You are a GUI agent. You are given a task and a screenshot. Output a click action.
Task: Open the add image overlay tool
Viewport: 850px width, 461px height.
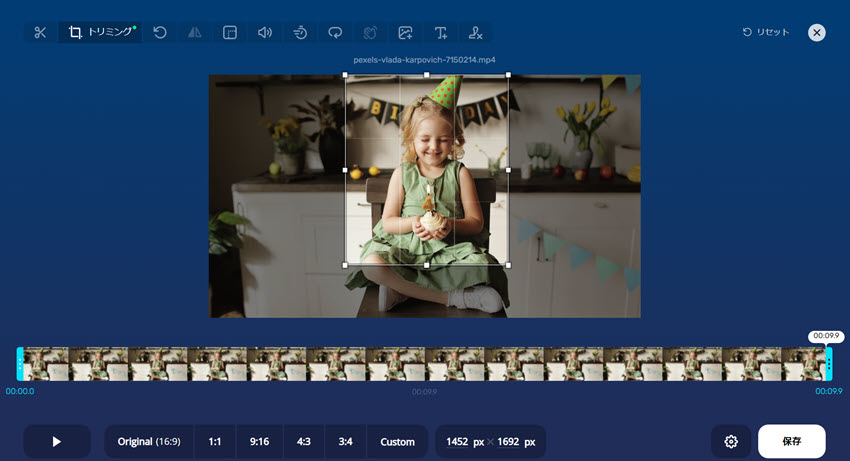pyautogui.click(x=405, y=33)
